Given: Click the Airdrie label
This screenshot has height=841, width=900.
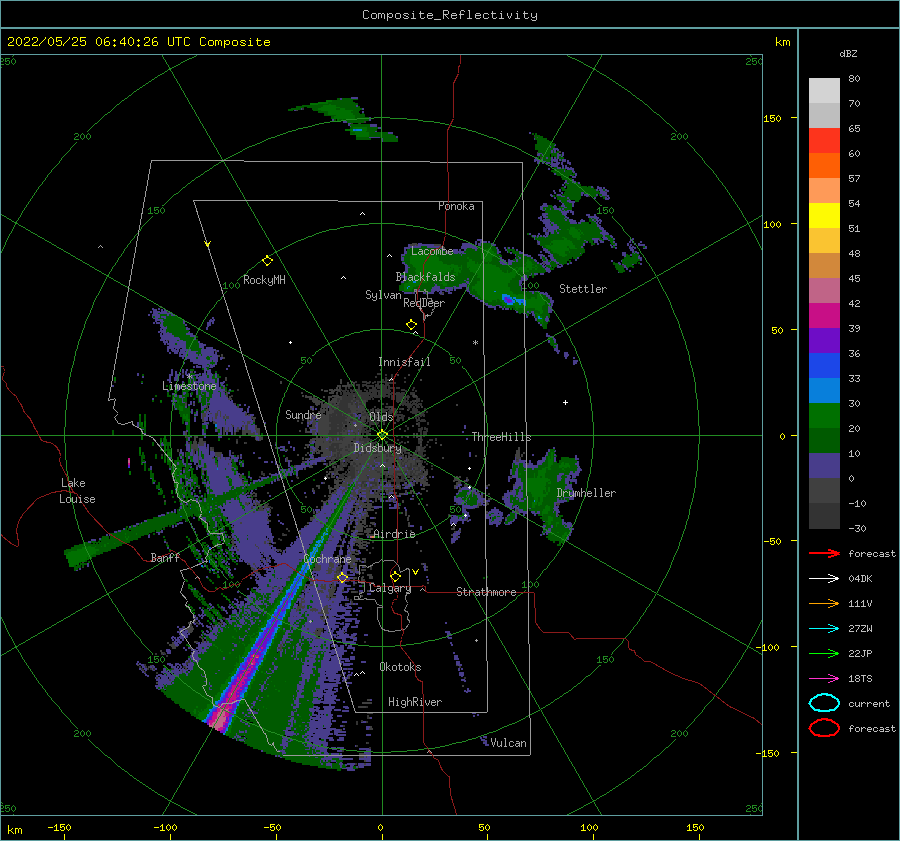Looking at the screenshot, I should tap(394, 534).
